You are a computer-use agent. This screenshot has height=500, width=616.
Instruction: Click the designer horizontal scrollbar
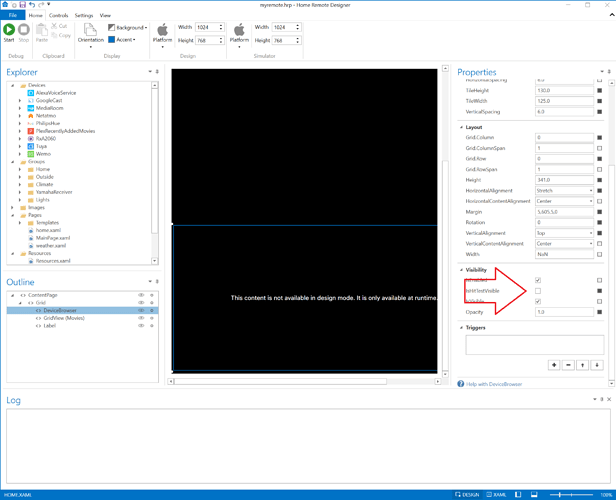click(x=280, y=381)
